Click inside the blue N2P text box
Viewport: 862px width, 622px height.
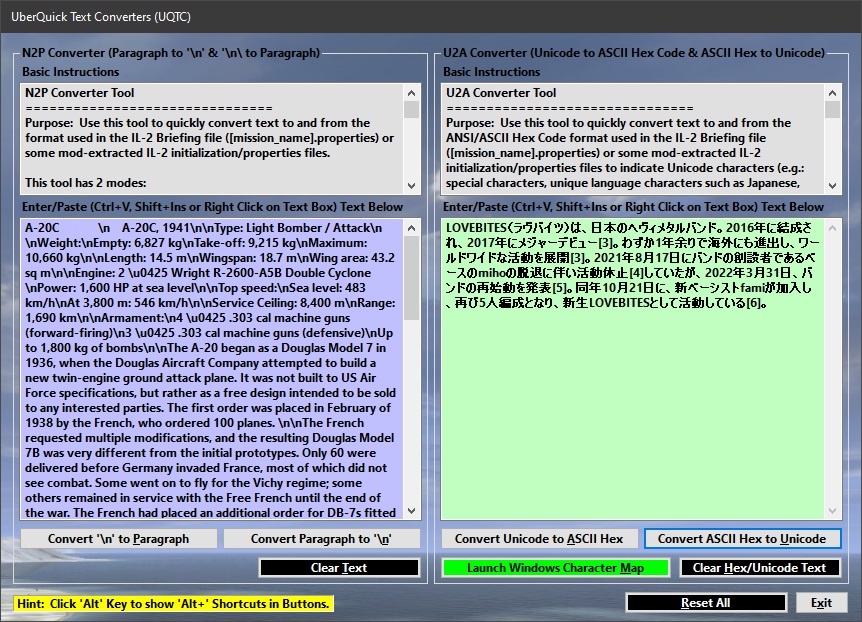(x=212, y=370)
